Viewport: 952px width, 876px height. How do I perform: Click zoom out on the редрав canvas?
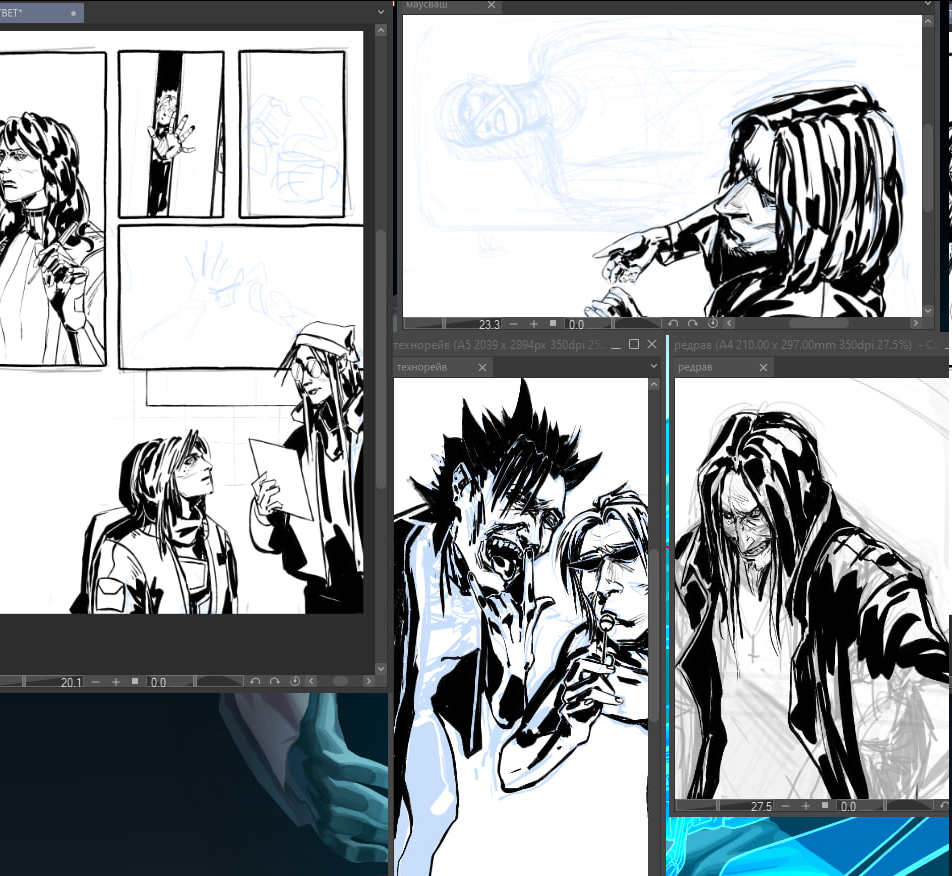[x=784, y=806]
